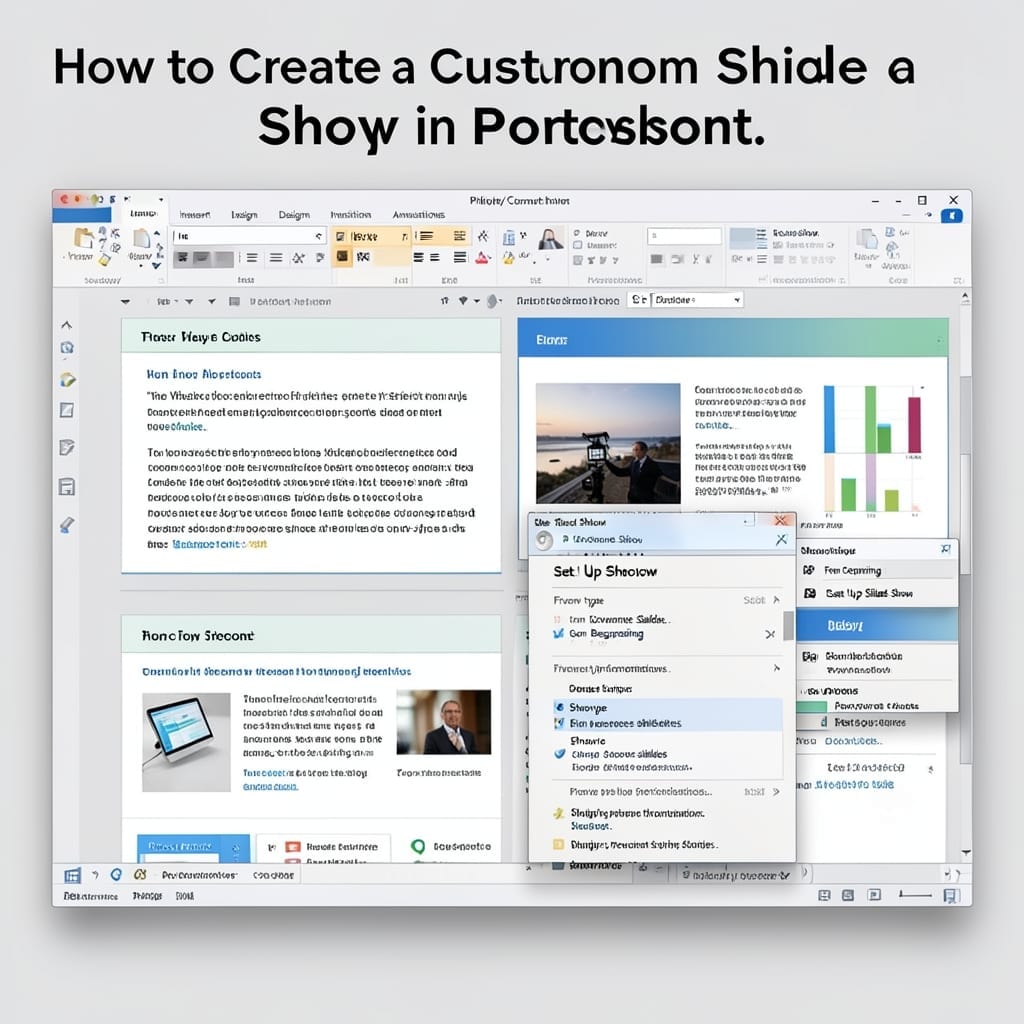1024x1024 pixels.
Task: Click the zoom slider in status bar
Action: tap(915, 895)
